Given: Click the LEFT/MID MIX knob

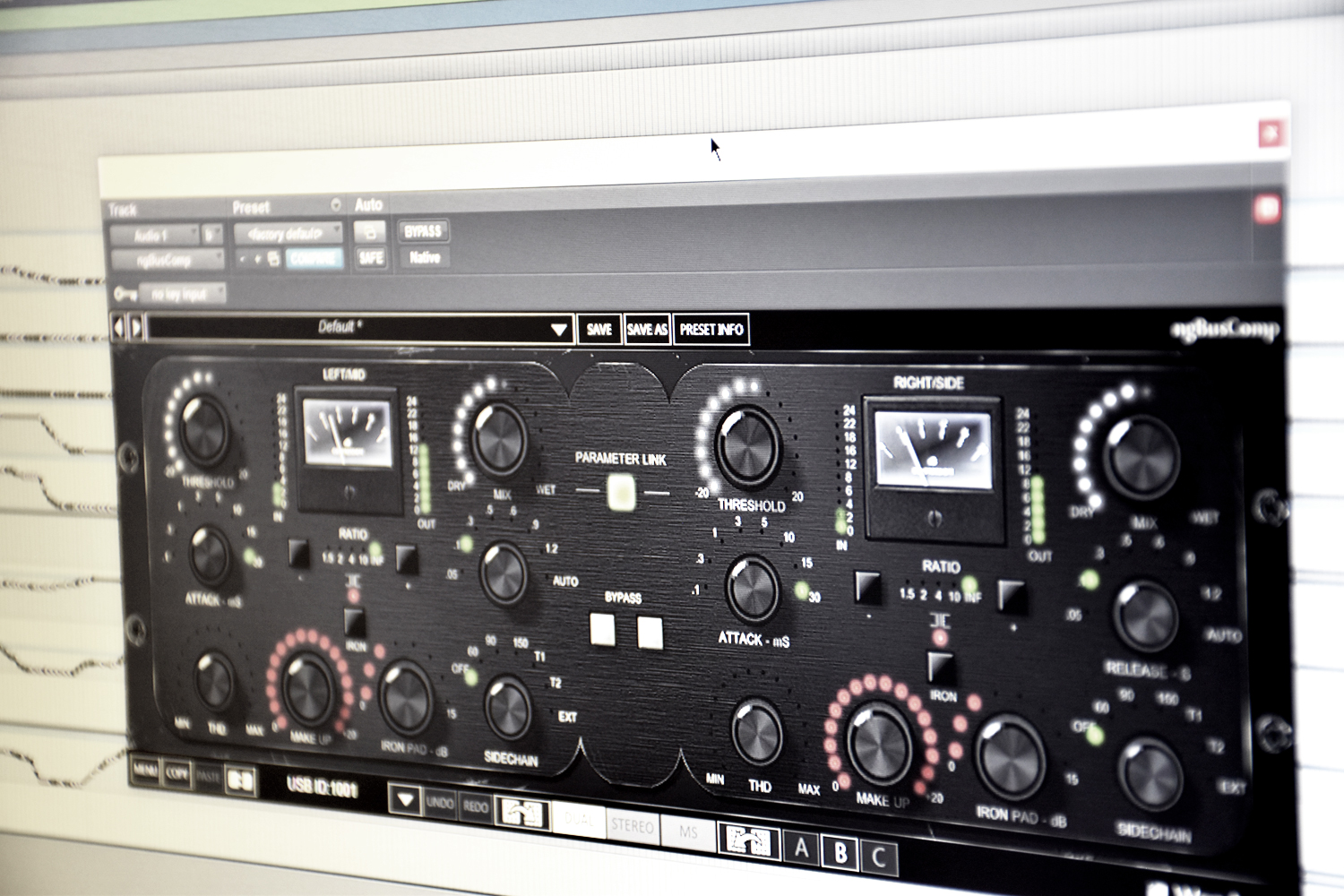Looking at the screenshot, I should [499, 439].
